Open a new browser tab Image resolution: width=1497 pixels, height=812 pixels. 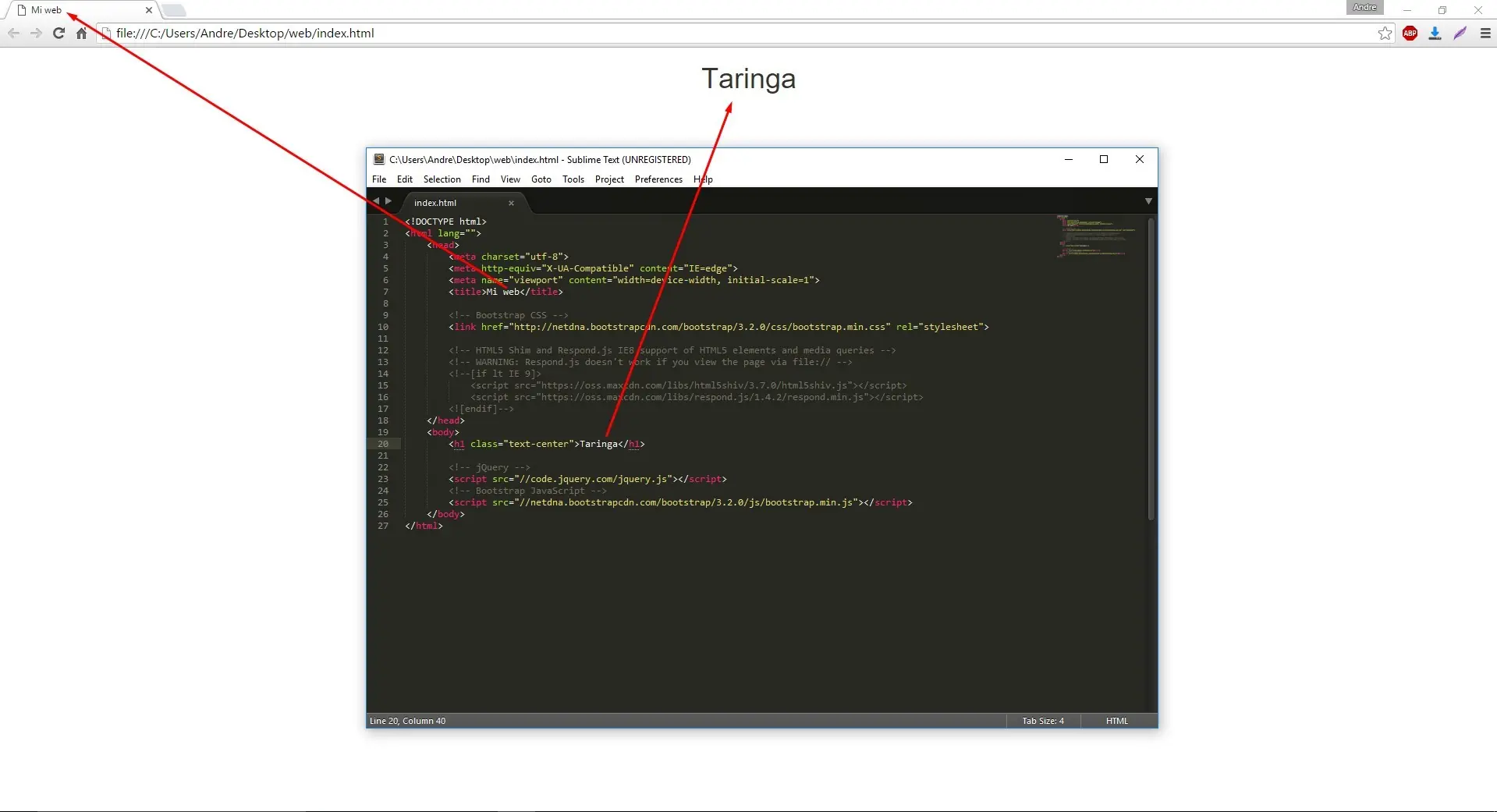[x=174, y=10]
